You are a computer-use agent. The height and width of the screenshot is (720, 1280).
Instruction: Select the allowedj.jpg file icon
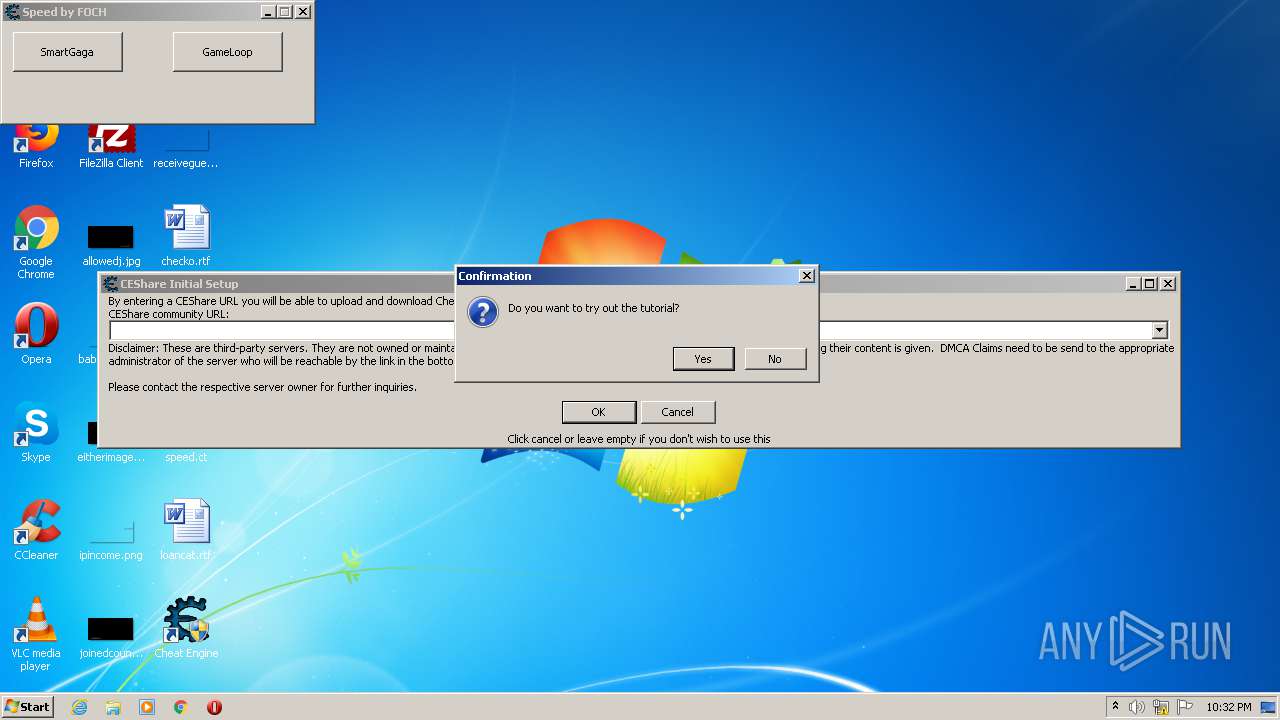click(x=111, y=244)
